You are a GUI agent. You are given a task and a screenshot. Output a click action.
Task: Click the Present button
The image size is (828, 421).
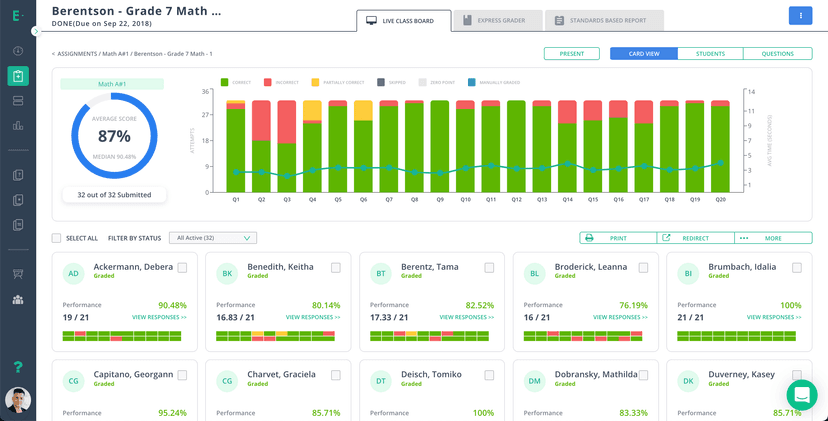coord(571,54)
